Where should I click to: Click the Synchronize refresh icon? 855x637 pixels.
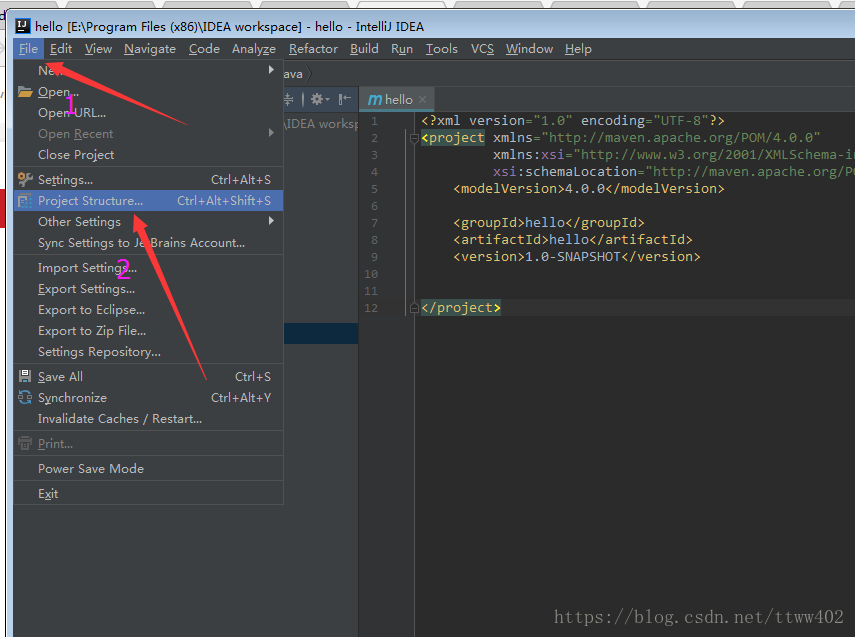25,397
